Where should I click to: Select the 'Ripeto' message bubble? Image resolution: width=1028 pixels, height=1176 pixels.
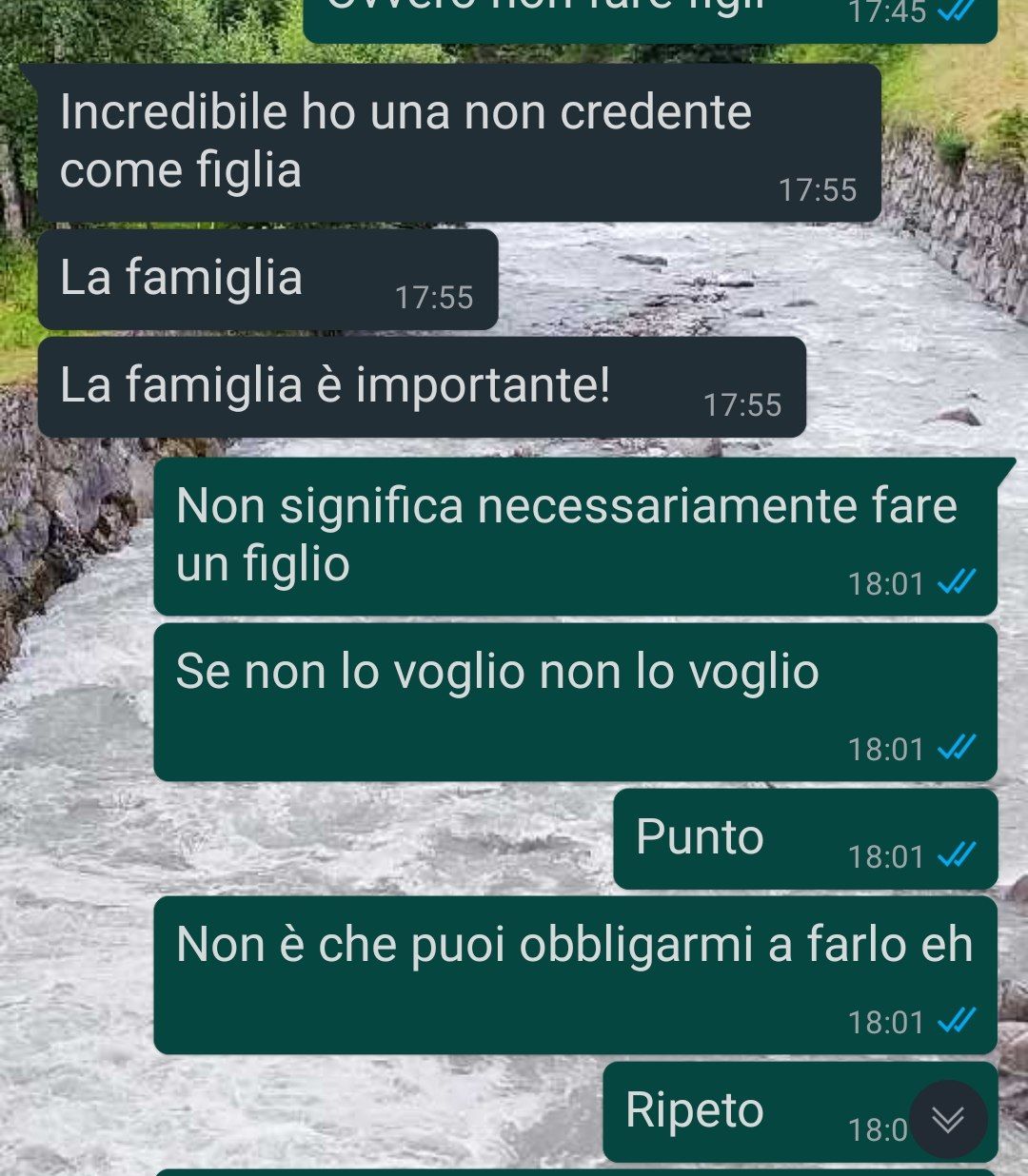(x=800, y=1111)
